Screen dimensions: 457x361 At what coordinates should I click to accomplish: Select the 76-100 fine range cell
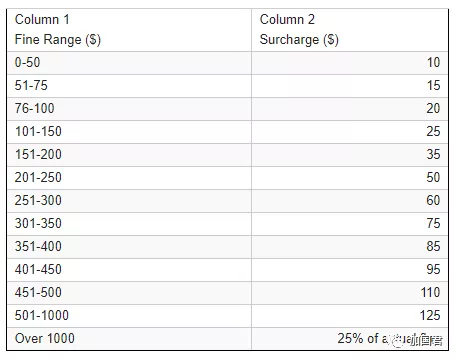tap(129, 109)
